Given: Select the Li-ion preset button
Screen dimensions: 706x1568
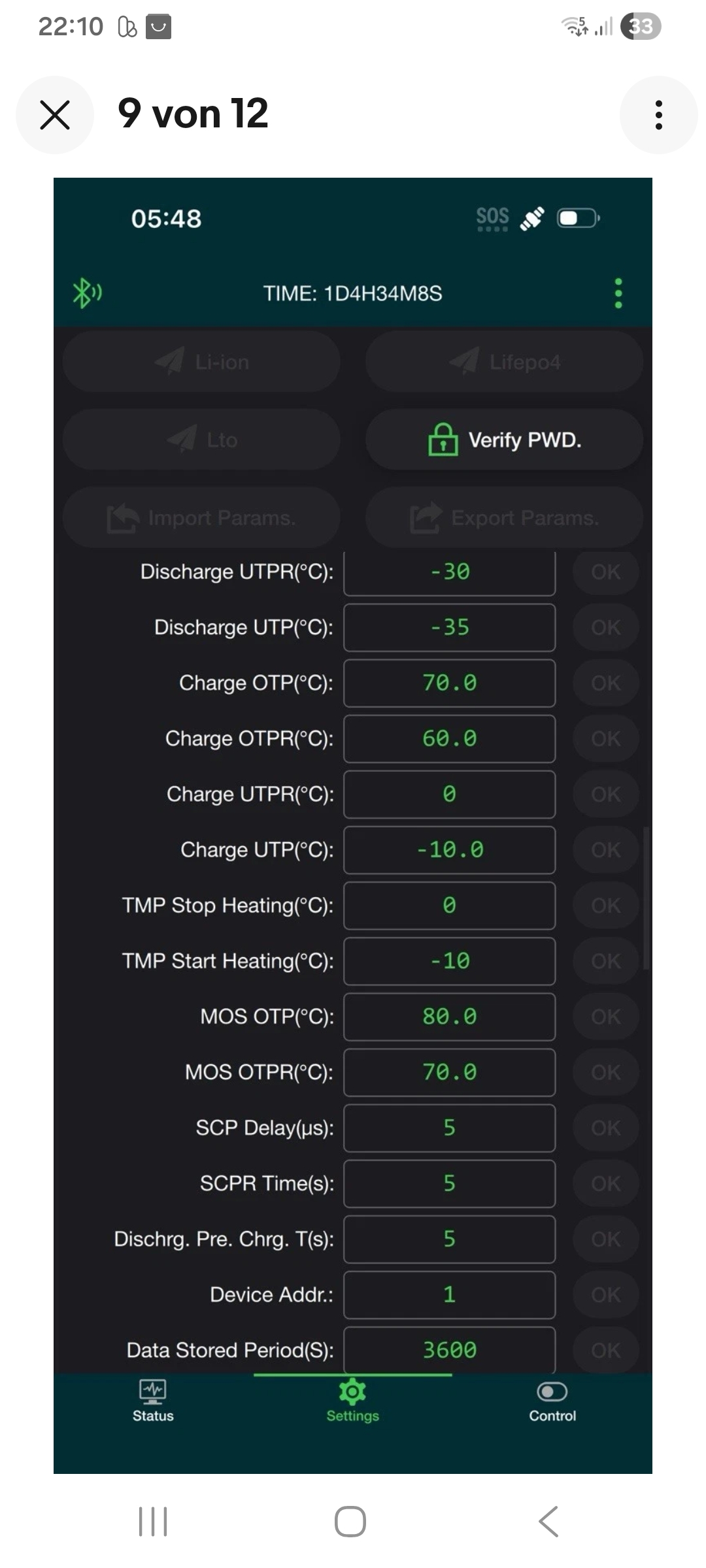Looking at the screenshot, I should (201, 361).
